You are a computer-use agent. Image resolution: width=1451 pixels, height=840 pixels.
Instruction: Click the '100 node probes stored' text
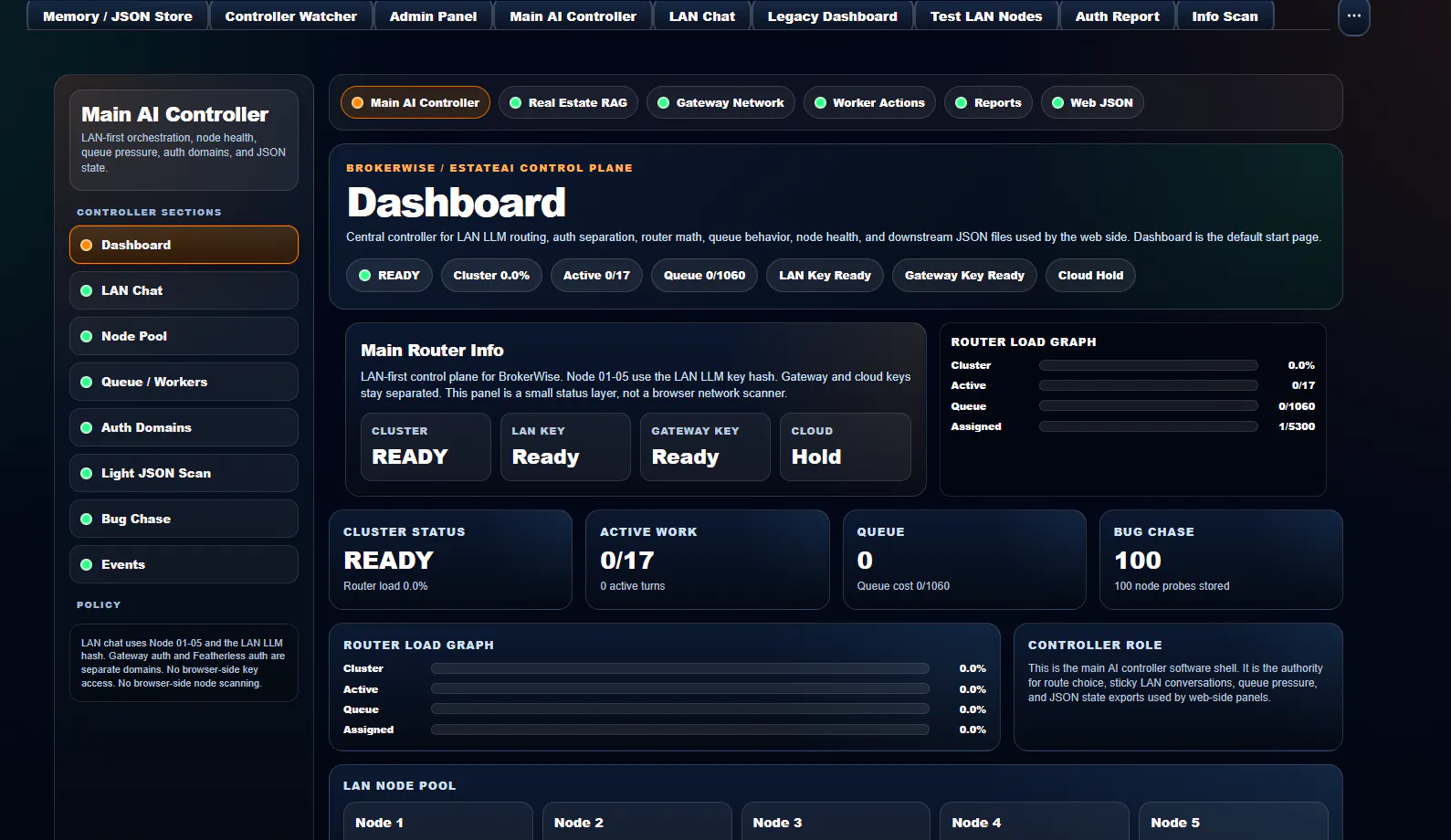click(x=1172, y=586)
